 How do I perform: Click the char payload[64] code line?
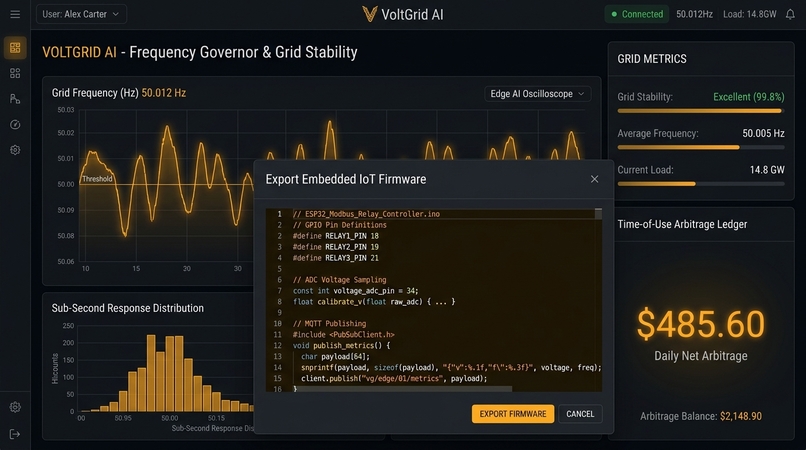coord(335,356)
